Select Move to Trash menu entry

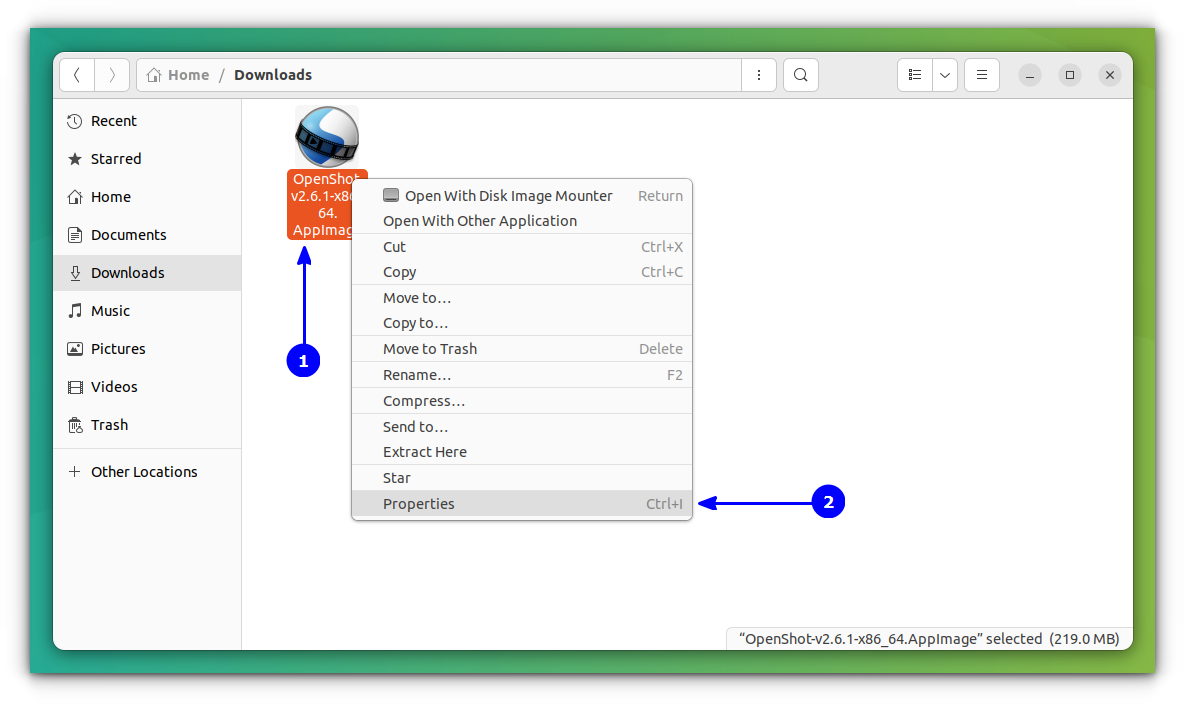[x=429, y=348]
